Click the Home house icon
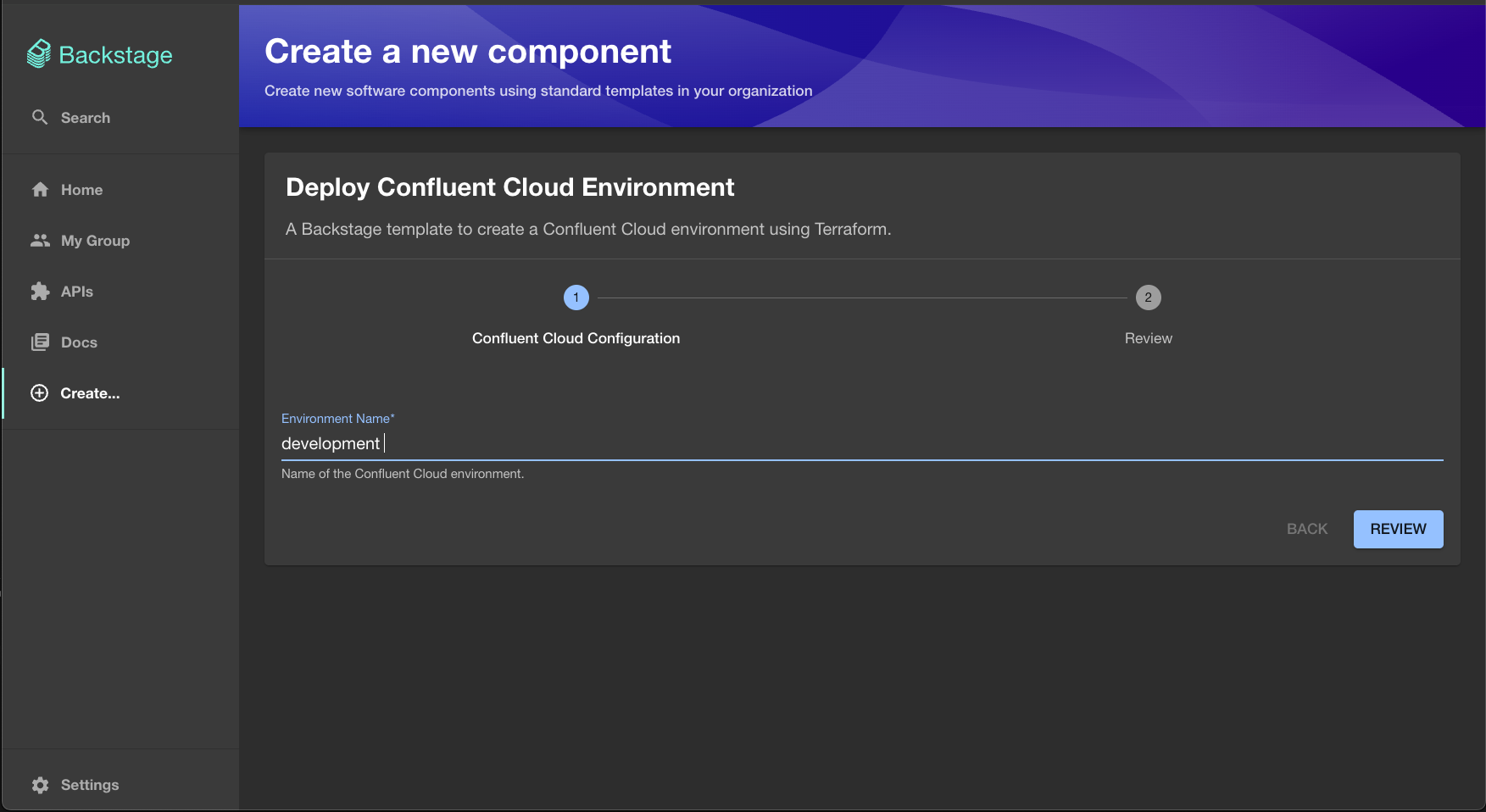 [x=40, y=190]
